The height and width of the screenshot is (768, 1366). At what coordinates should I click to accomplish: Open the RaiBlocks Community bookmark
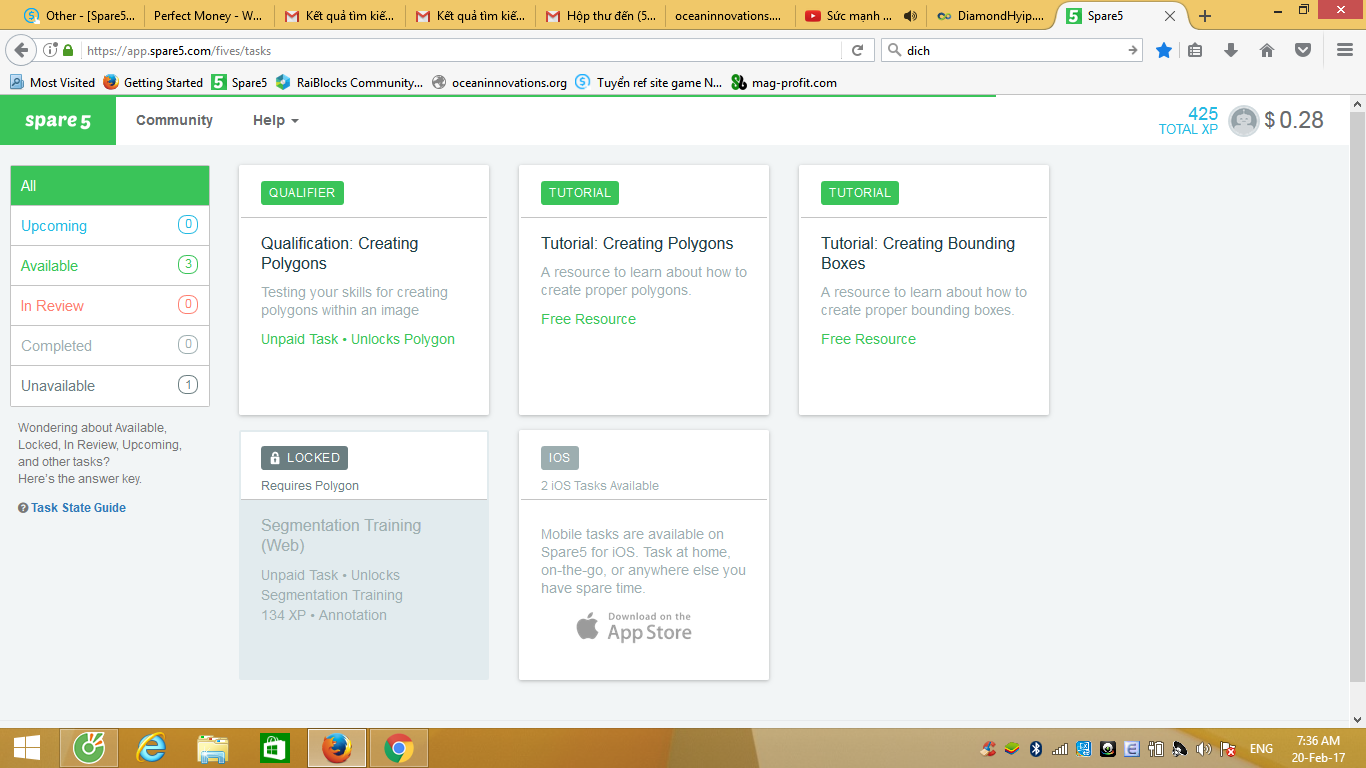349,83
